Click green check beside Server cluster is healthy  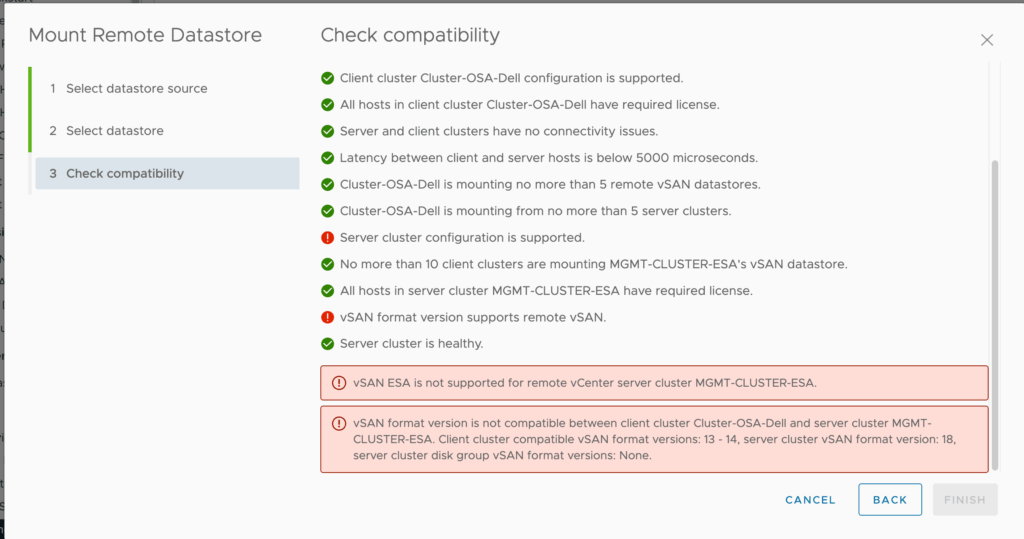coord(327,344)
